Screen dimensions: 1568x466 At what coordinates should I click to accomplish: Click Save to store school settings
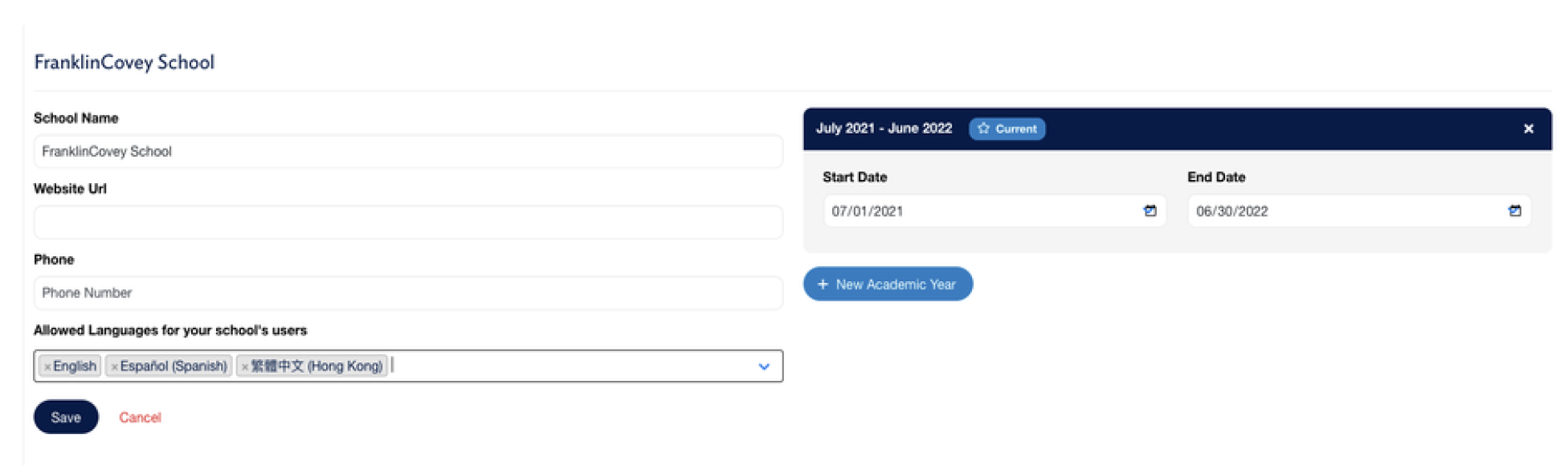[x=66, y=417]
